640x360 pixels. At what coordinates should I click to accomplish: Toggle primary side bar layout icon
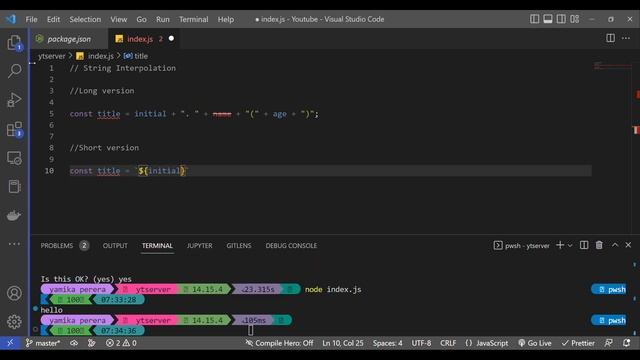click(x=534, y=19)
